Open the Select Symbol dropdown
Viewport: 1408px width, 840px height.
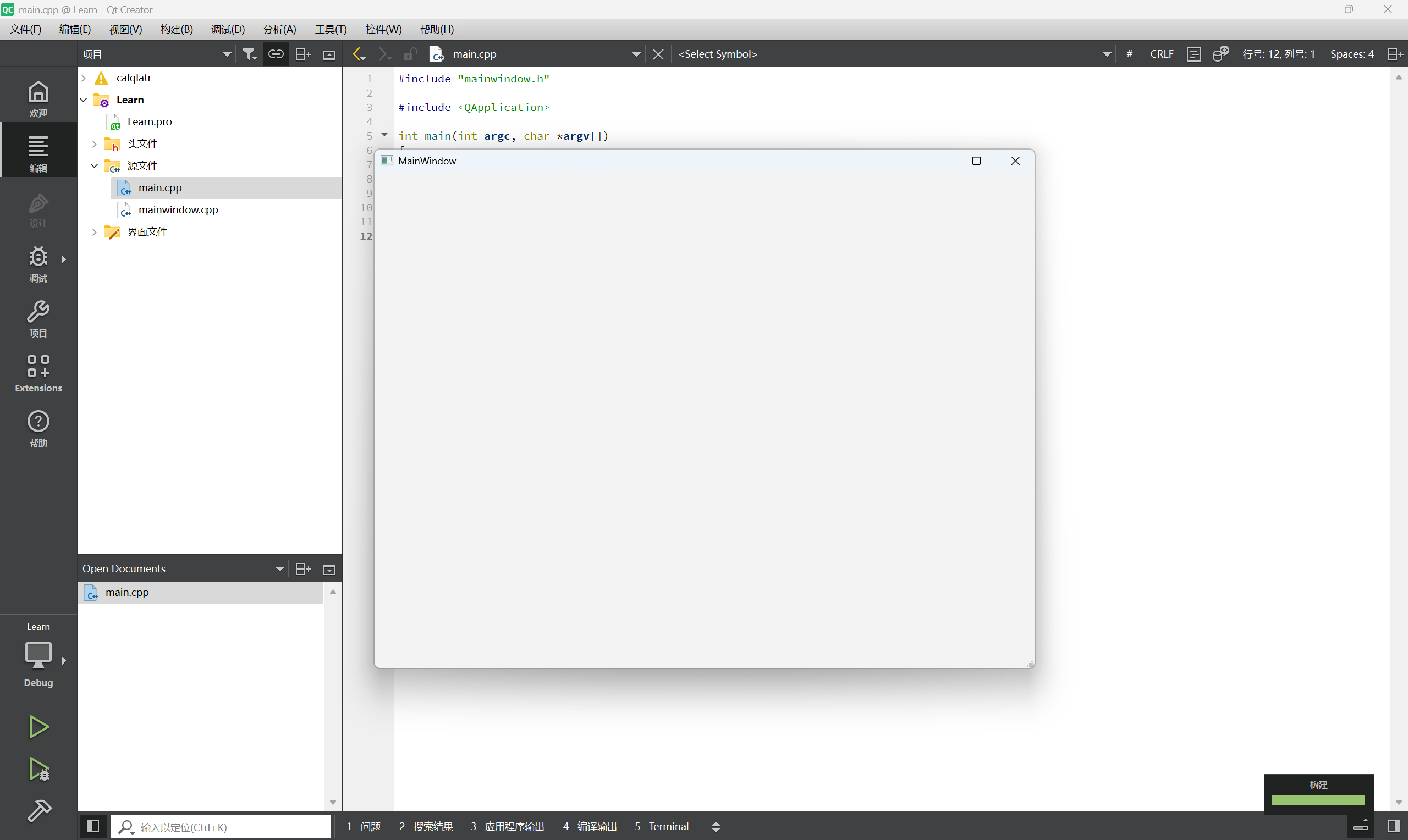[894, 54]
